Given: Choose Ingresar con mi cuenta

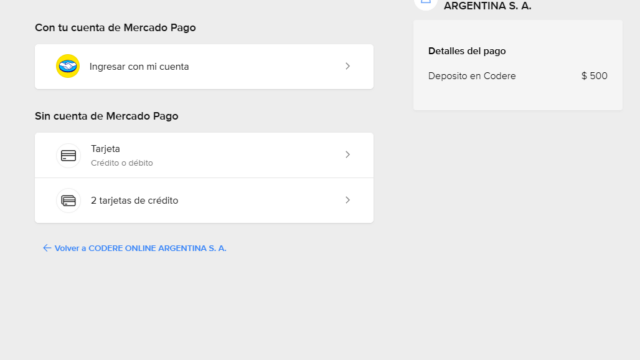Looking at the screenshot, I should pyautogui.click(x=204, y=67).
